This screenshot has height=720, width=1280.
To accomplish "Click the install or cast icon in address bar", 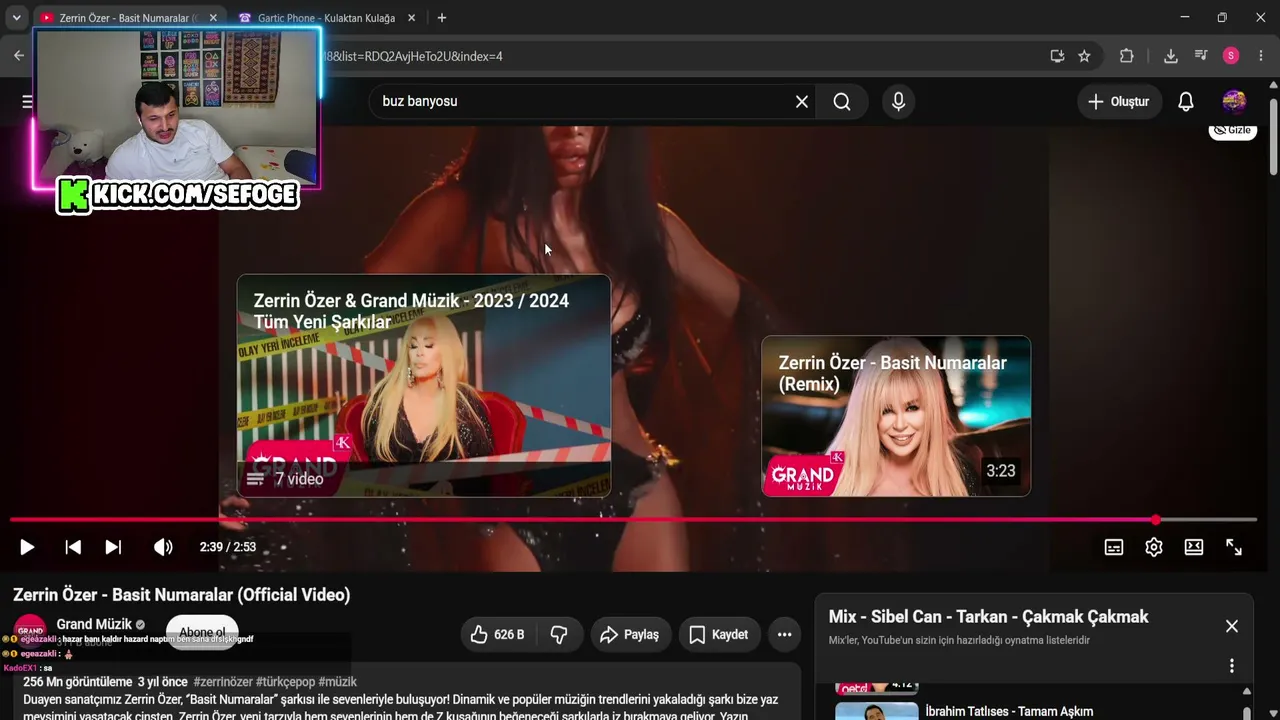I will [1057, 56].
